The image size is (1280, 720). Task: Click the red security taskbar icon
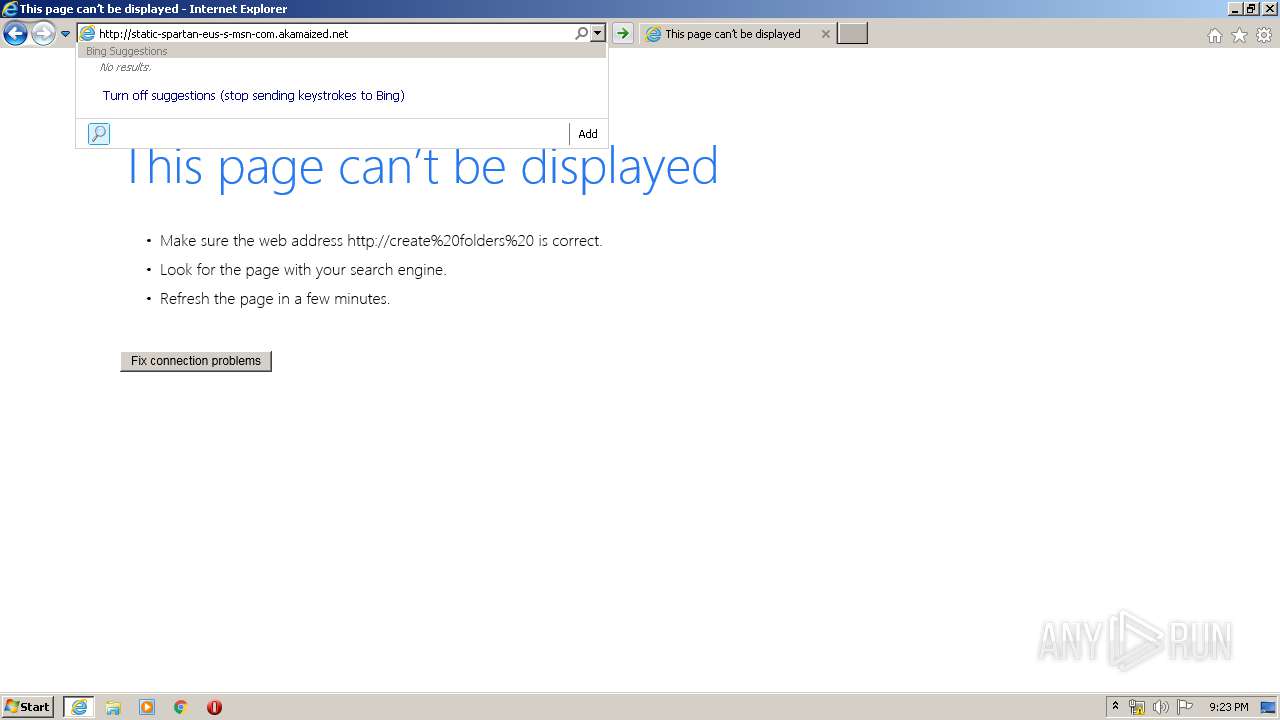pyautogui.click(x=214, y=707)
